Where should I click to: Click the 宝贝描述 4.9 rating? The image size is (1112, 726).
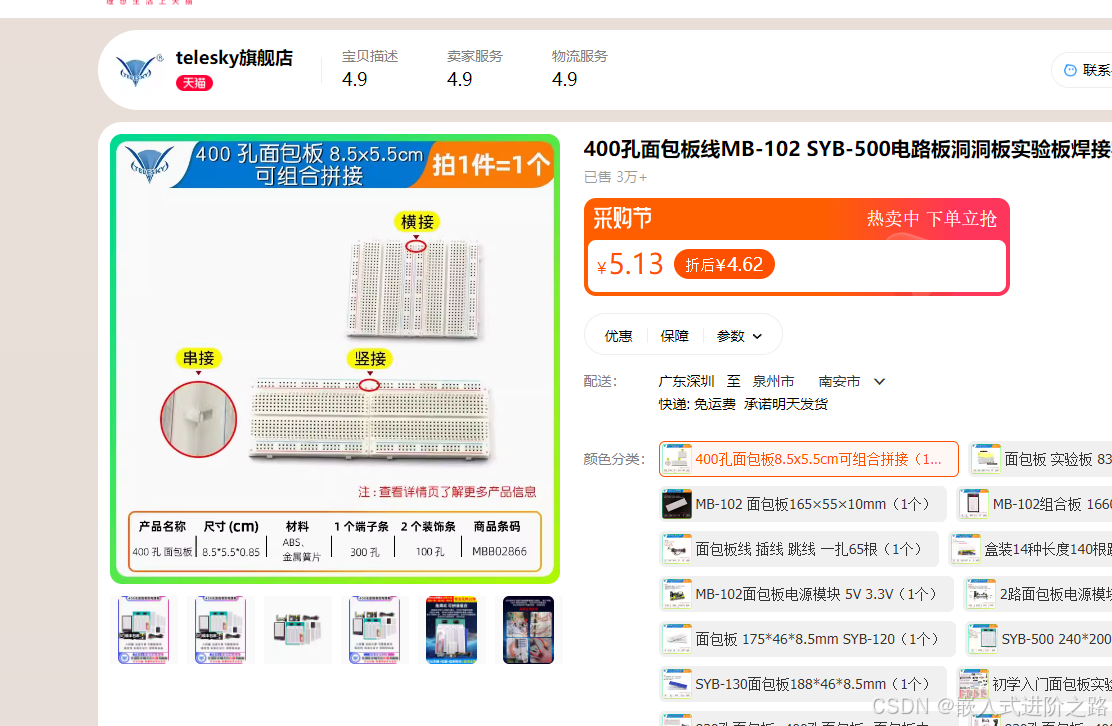(x=369, y=68)
